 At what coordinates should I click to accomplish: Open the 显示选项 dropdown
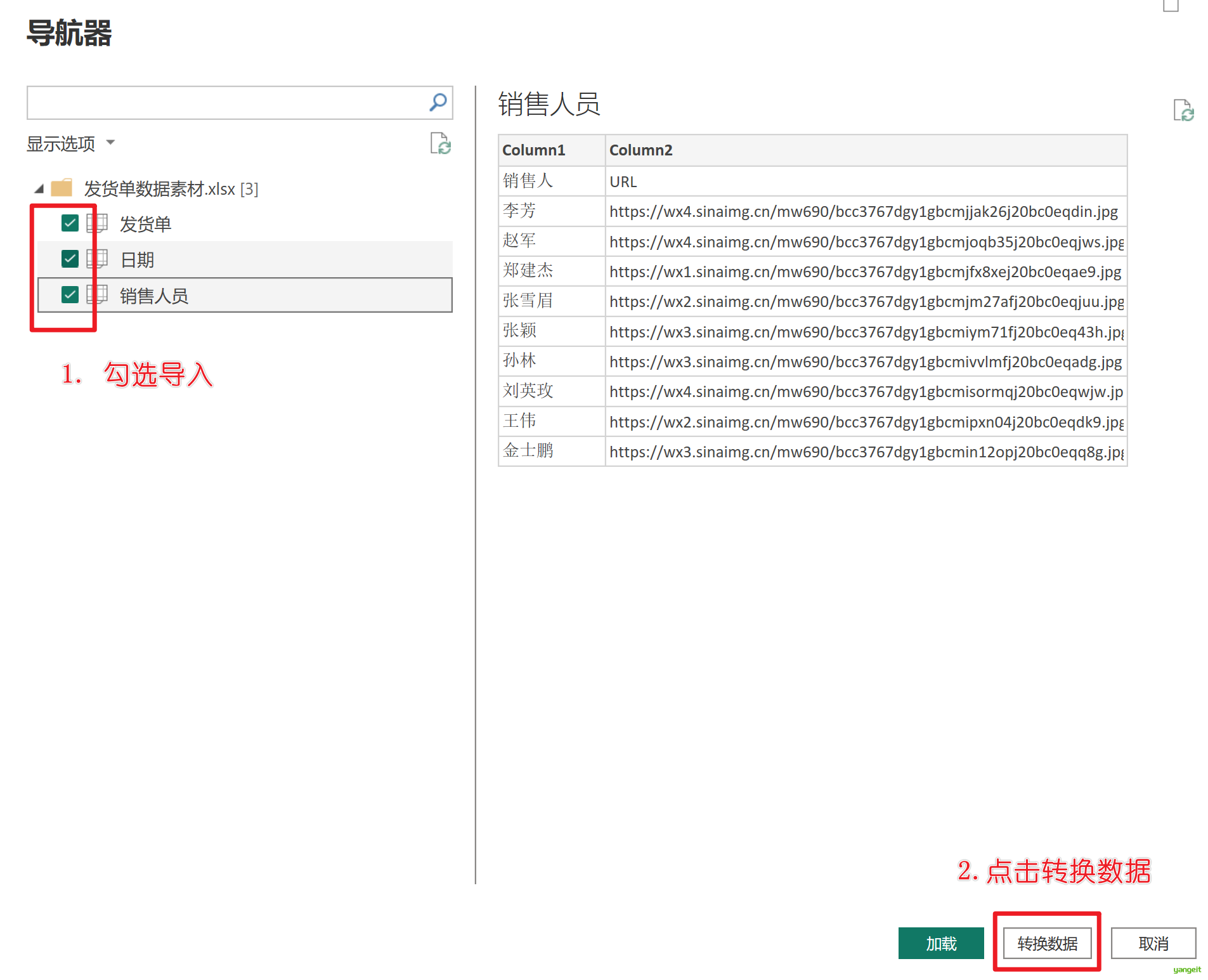click(70, 143)
